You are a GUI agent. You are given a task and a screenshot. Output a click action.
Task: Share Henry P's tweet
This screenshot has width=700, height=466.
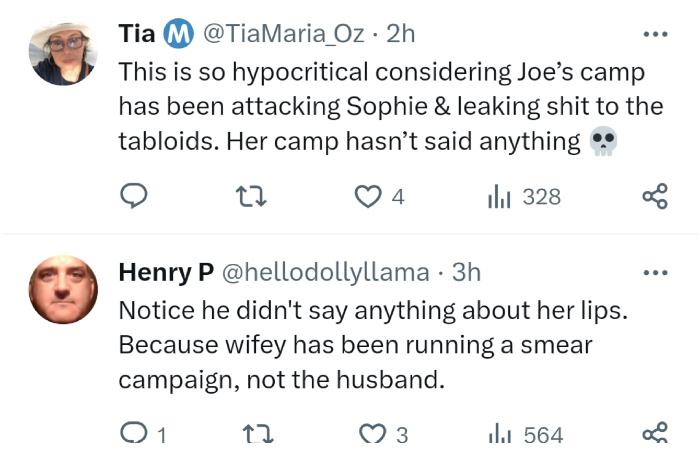(x=654, y=434)
